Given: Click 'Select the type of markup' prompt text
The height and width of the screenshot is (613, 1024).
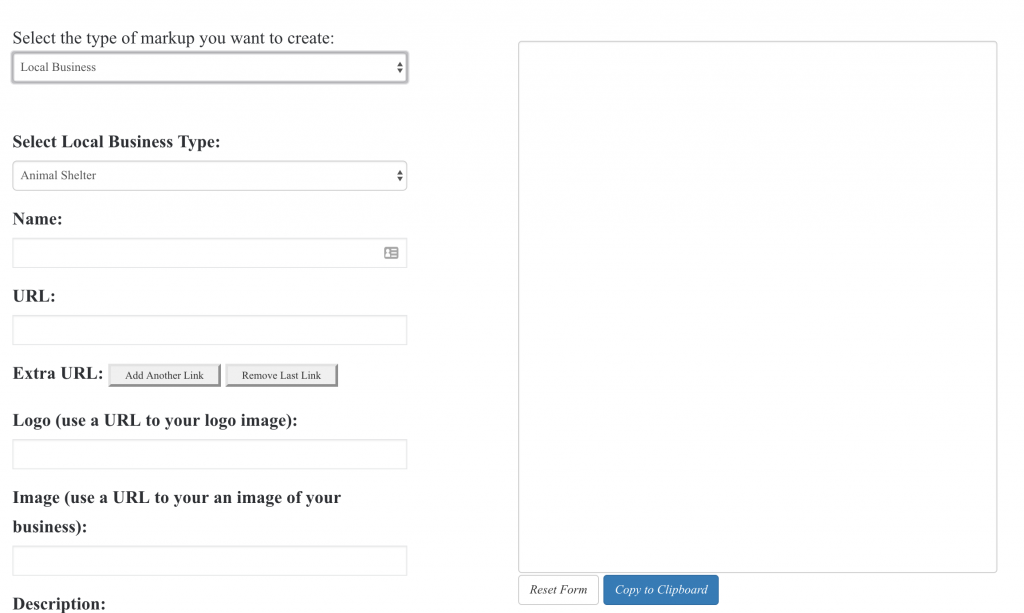Looking at the screenshot, I should (x=173, y=38).
